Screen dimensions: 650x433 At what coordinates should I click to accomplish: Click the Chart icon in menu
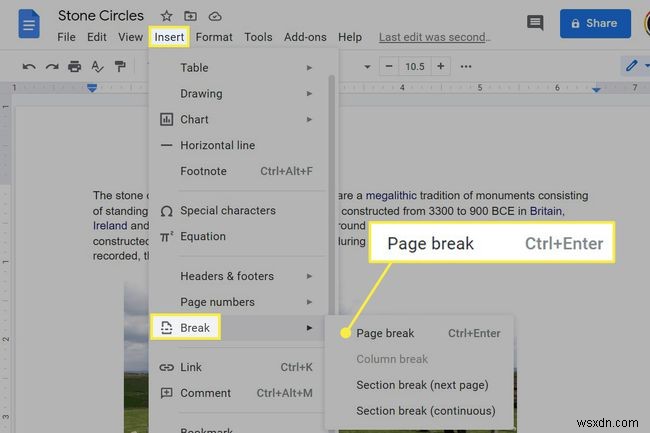pyautogui.click(x=167, y=119)
